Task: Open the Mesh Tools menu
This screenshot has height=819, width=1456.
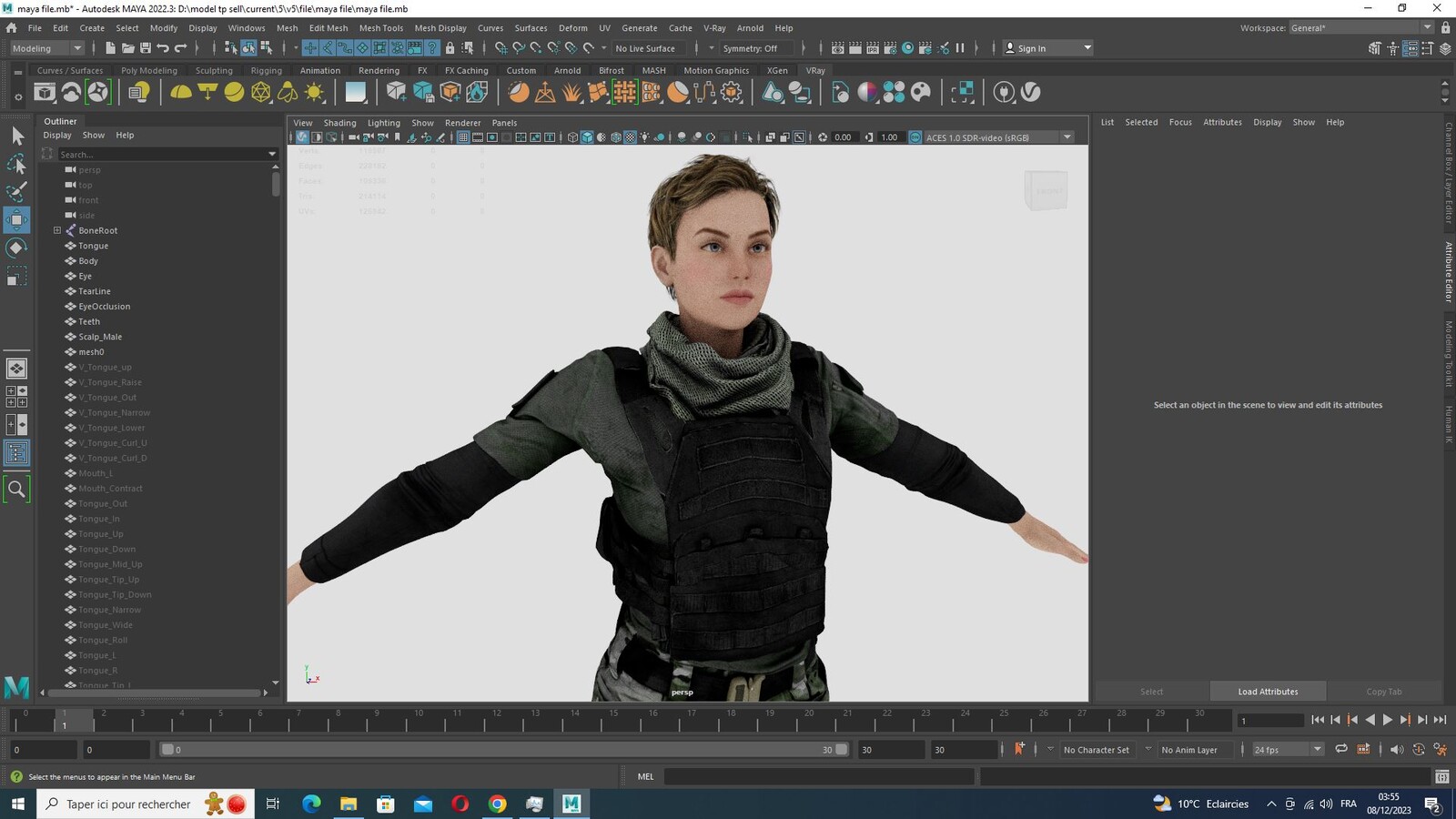Action: [380, 28]
